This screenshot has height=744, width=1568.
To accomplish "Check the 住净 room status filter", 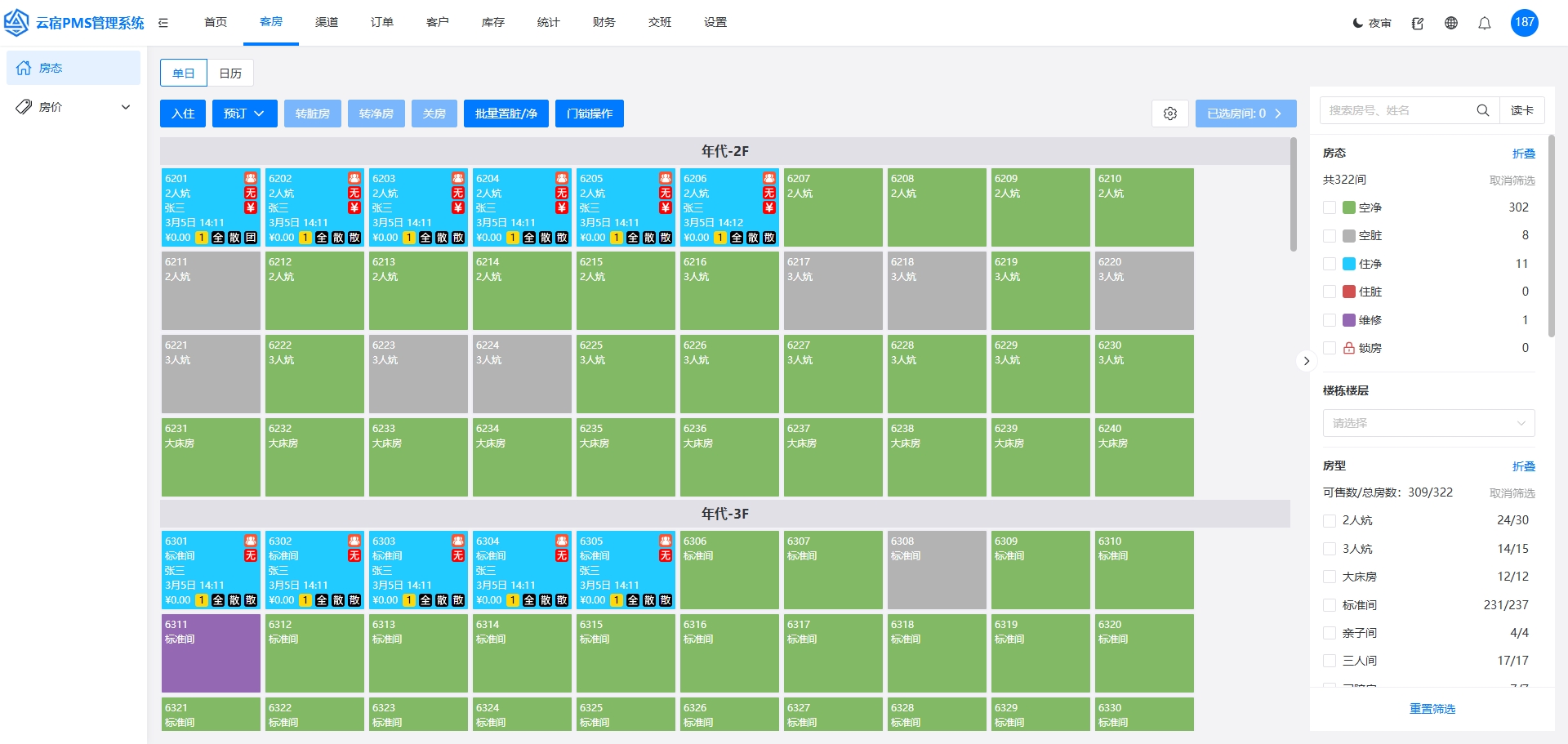I will pyautogui.click(x=1330, y=264).
